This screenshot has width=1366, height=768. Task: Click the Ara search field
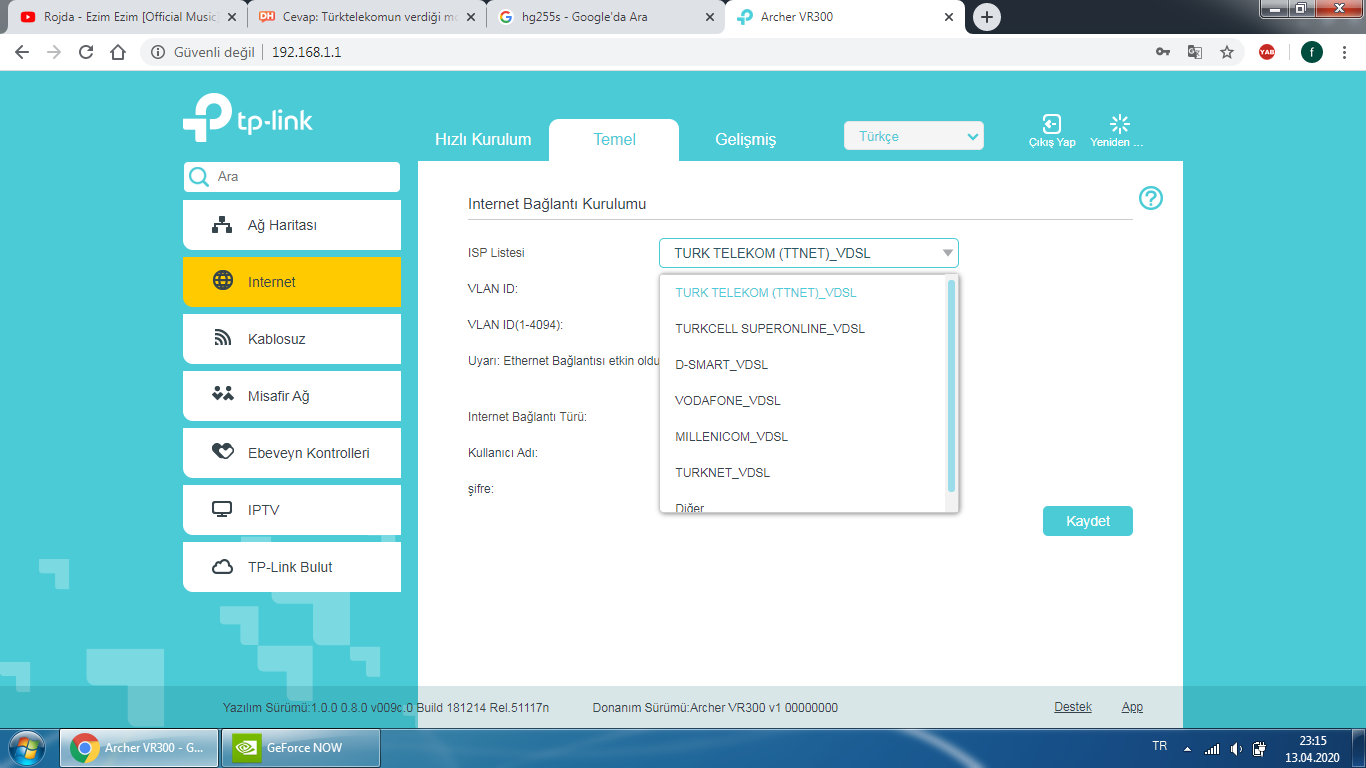click(292, 176)
